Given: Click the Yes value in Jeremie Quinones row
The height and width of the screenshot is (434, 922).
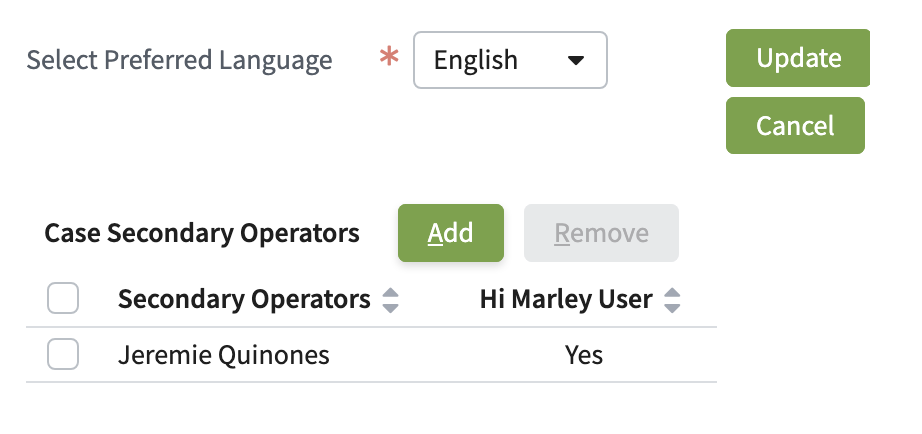Looking at the screenshot, I should point(584,355).
